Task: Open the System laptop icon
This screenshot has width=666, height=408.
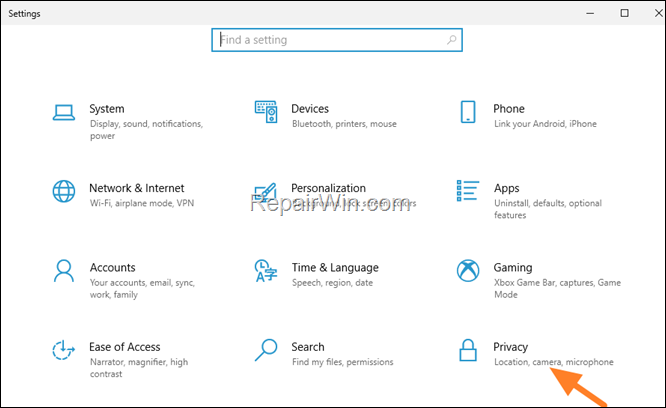Action: point(64,113)
